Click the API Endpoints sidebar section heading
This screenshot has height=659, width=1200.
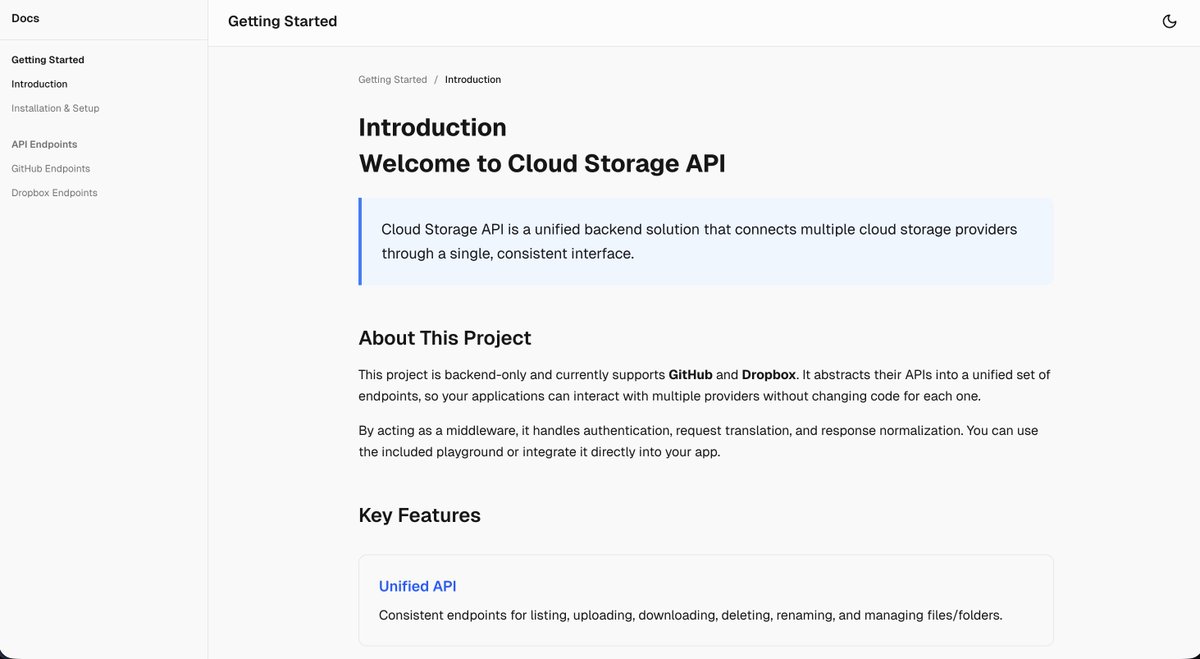click(x=44, y=144)
